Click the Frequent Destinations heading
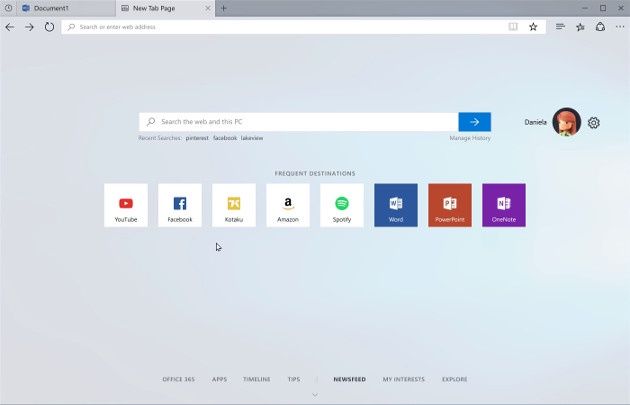The image size is (630, 405). coord(315,173)
